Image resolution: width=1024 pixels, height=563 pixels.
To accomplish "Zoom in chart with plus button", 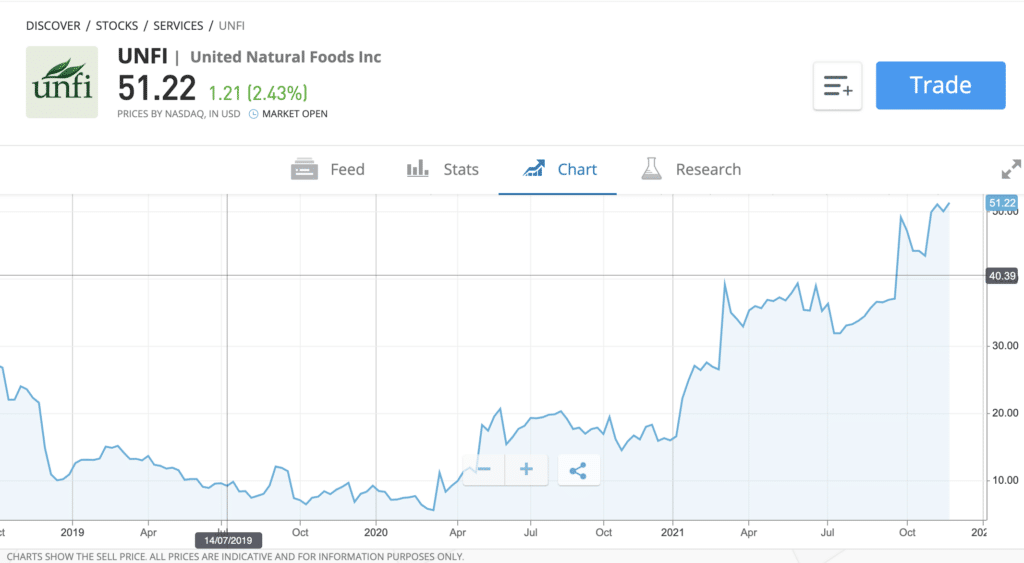I will pyautogui.click(x=526, y=470).
